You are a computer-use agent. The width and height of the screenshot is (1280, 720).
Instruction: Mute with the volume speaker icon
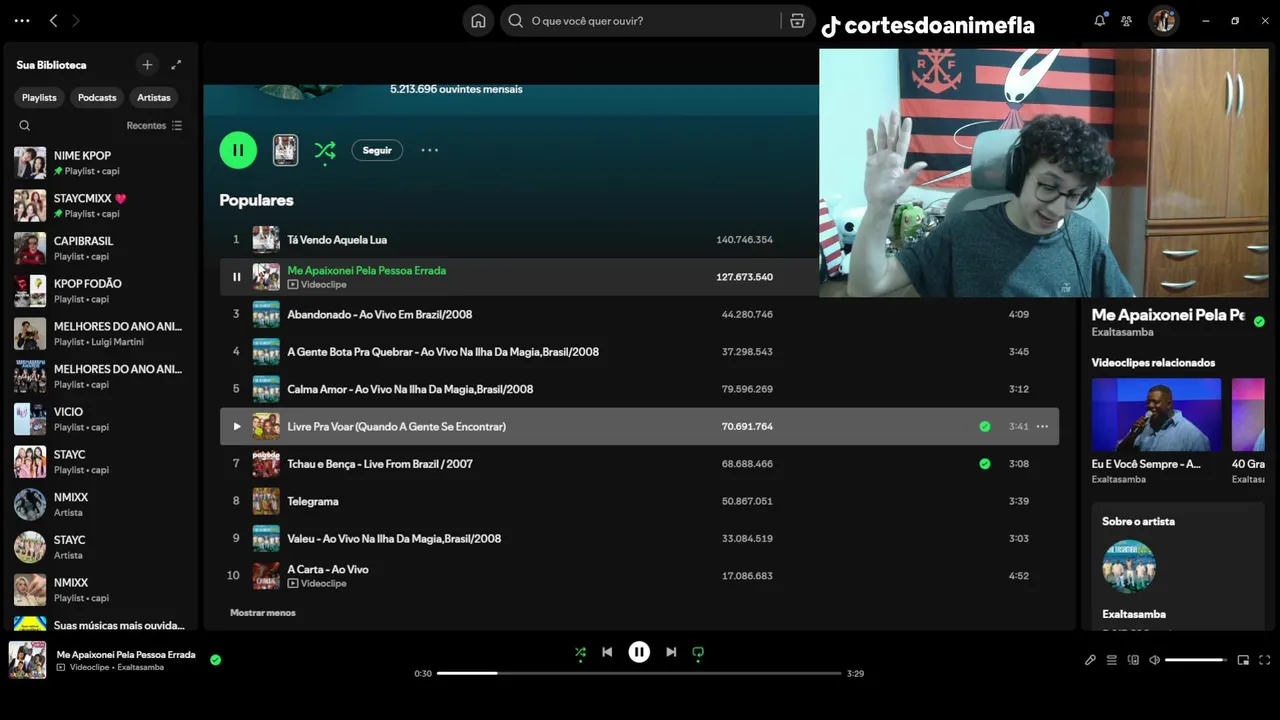pyautogui.click(x=1154, y=660)
